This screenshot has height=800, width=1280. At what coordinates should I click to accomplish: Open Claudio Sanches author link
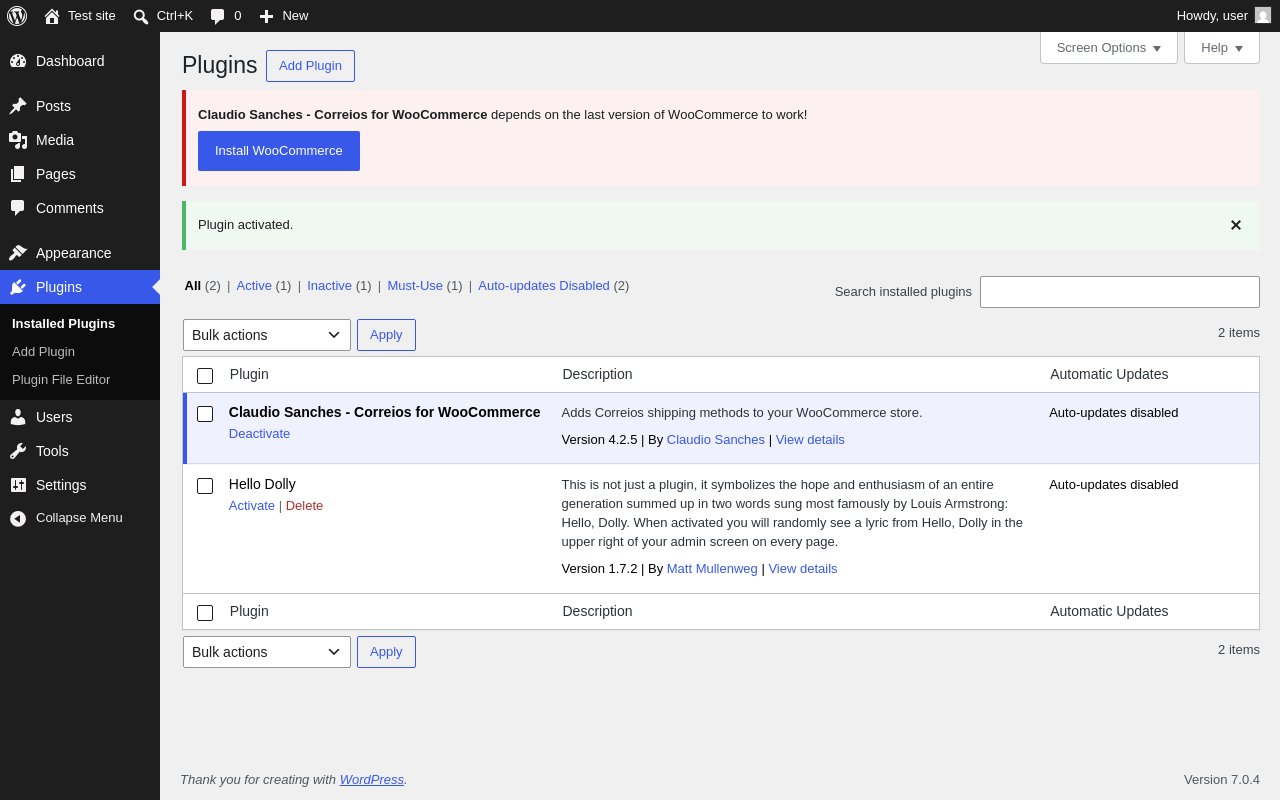(716, 440)
